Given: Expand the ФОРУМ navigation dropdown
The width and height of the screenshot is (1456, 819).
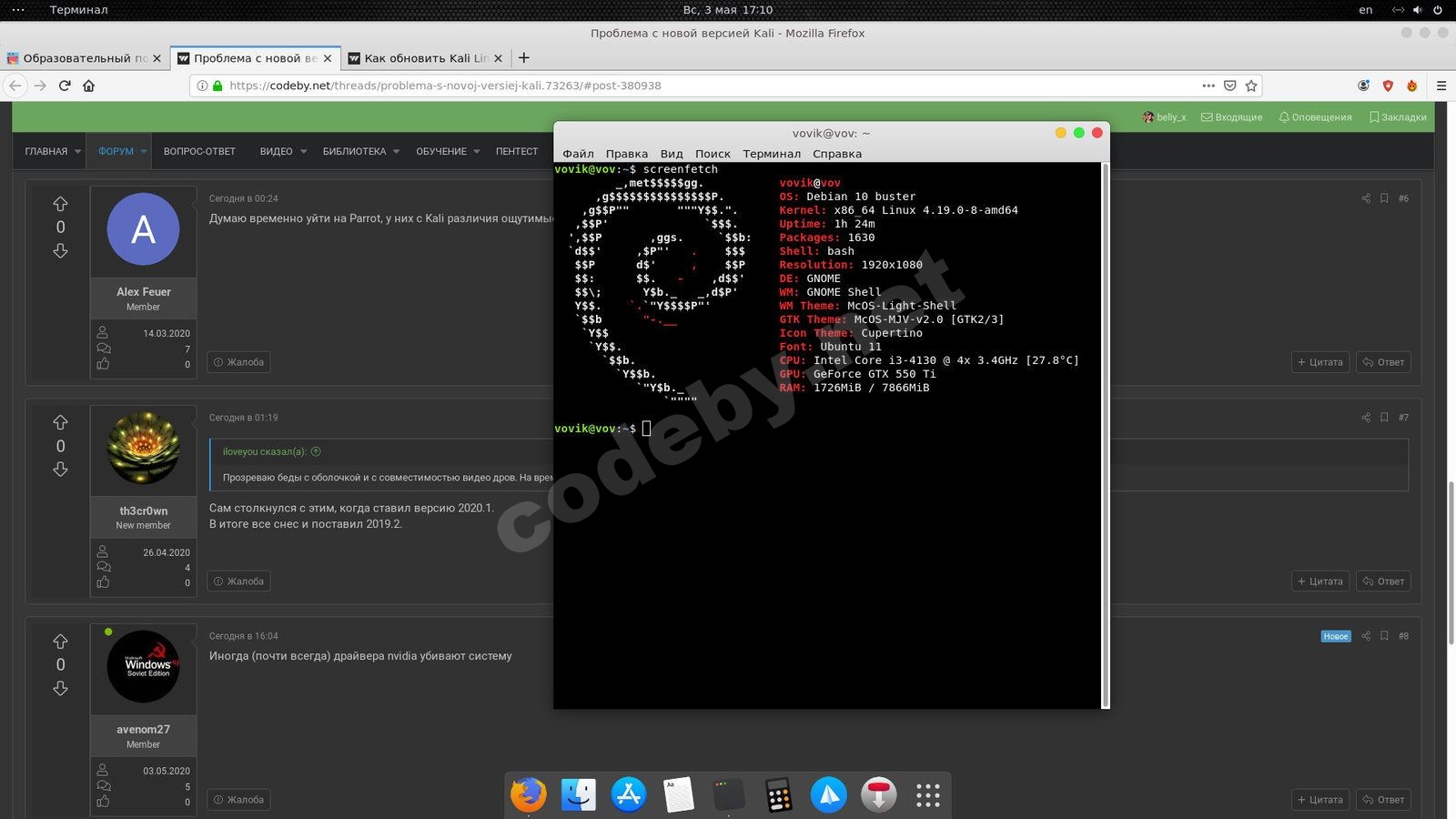Looking at the screenshot, I should pos(145,152).
